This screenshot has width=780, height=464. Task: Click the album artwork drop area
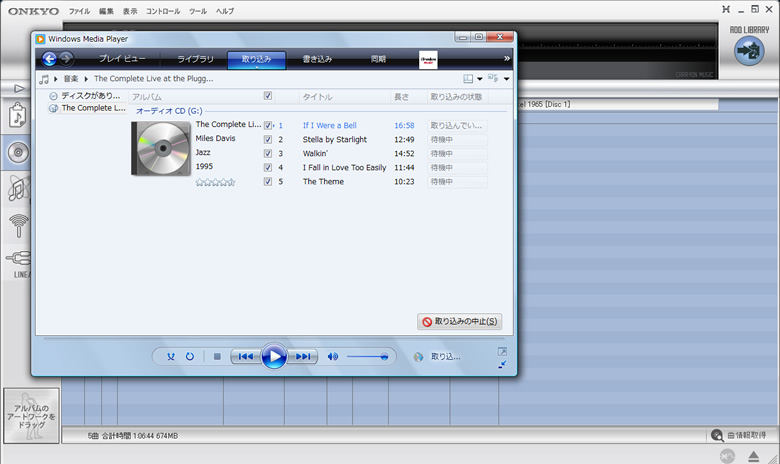click(x=31, y=416)
